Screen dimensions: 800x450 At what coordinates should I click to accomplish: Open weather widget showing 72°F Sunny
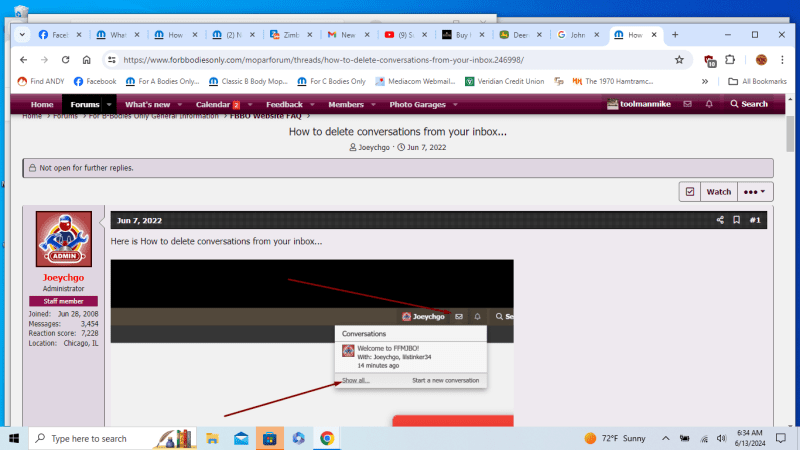[615, 438]
